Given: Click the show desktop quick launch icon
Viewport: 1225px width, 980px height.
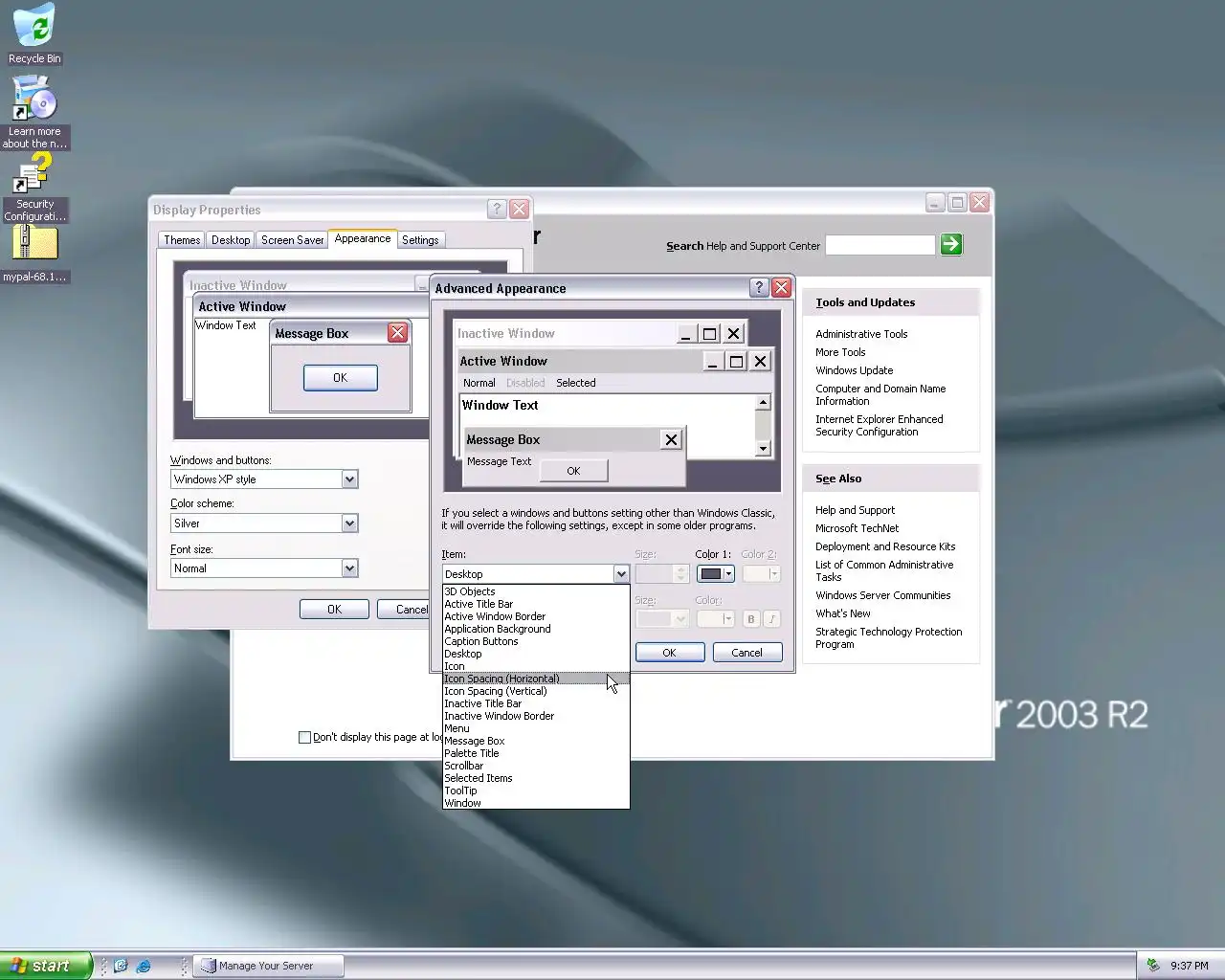Looking at the screenshot, I should point(121,966).
